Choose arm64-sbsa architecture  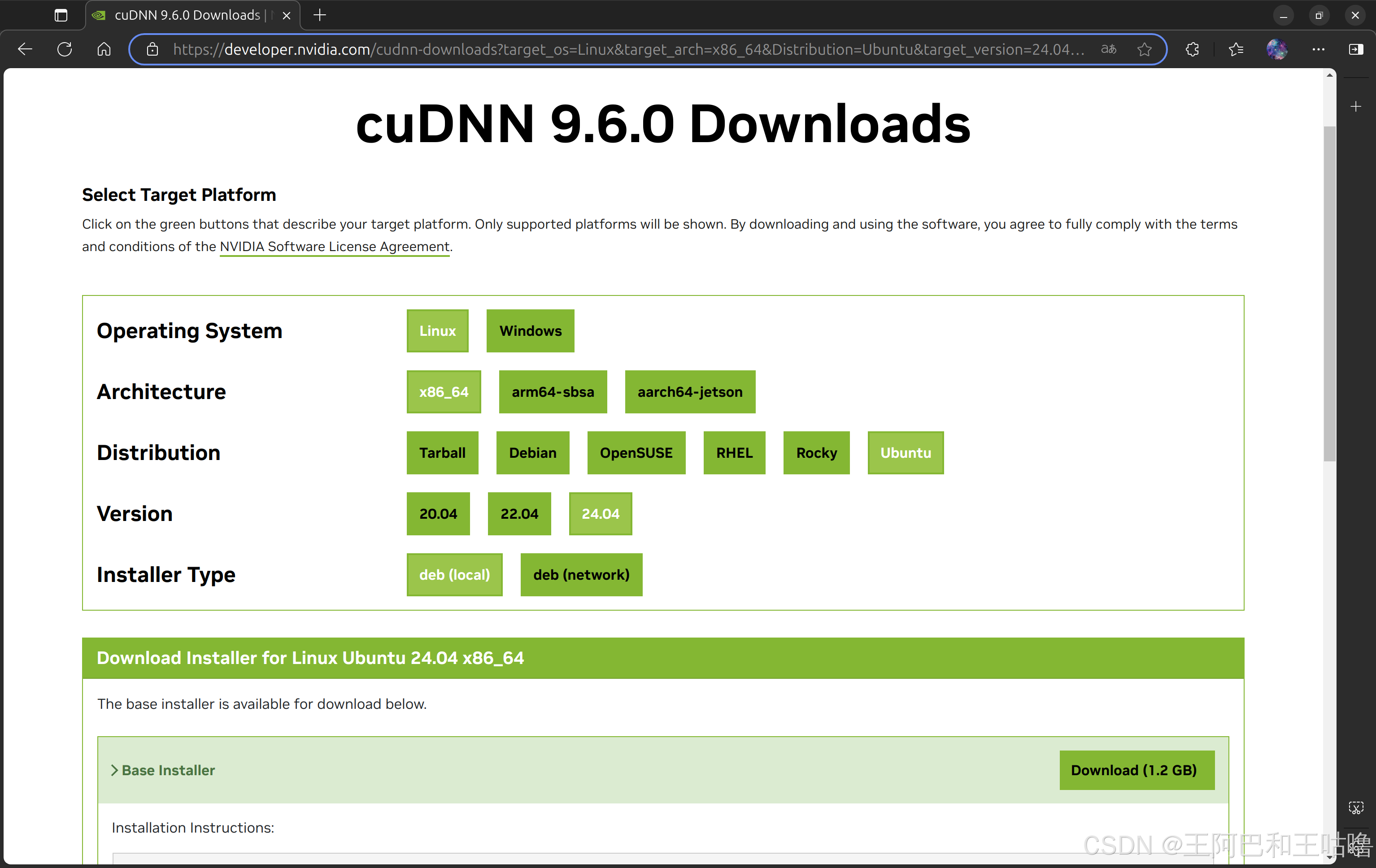(552, 392)
